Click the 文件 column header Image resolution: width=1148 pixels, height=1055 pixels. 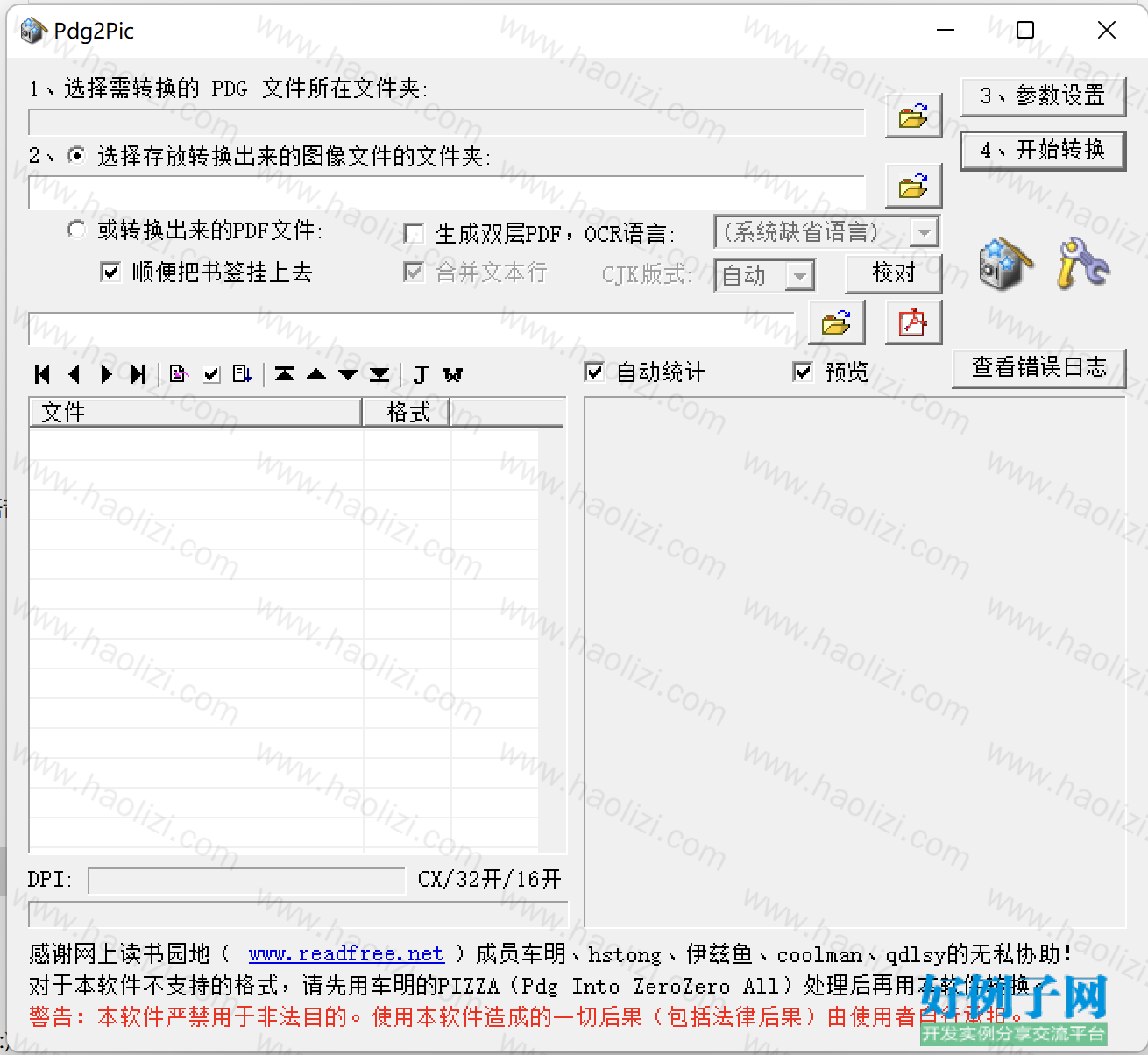[x=196, y=412]
